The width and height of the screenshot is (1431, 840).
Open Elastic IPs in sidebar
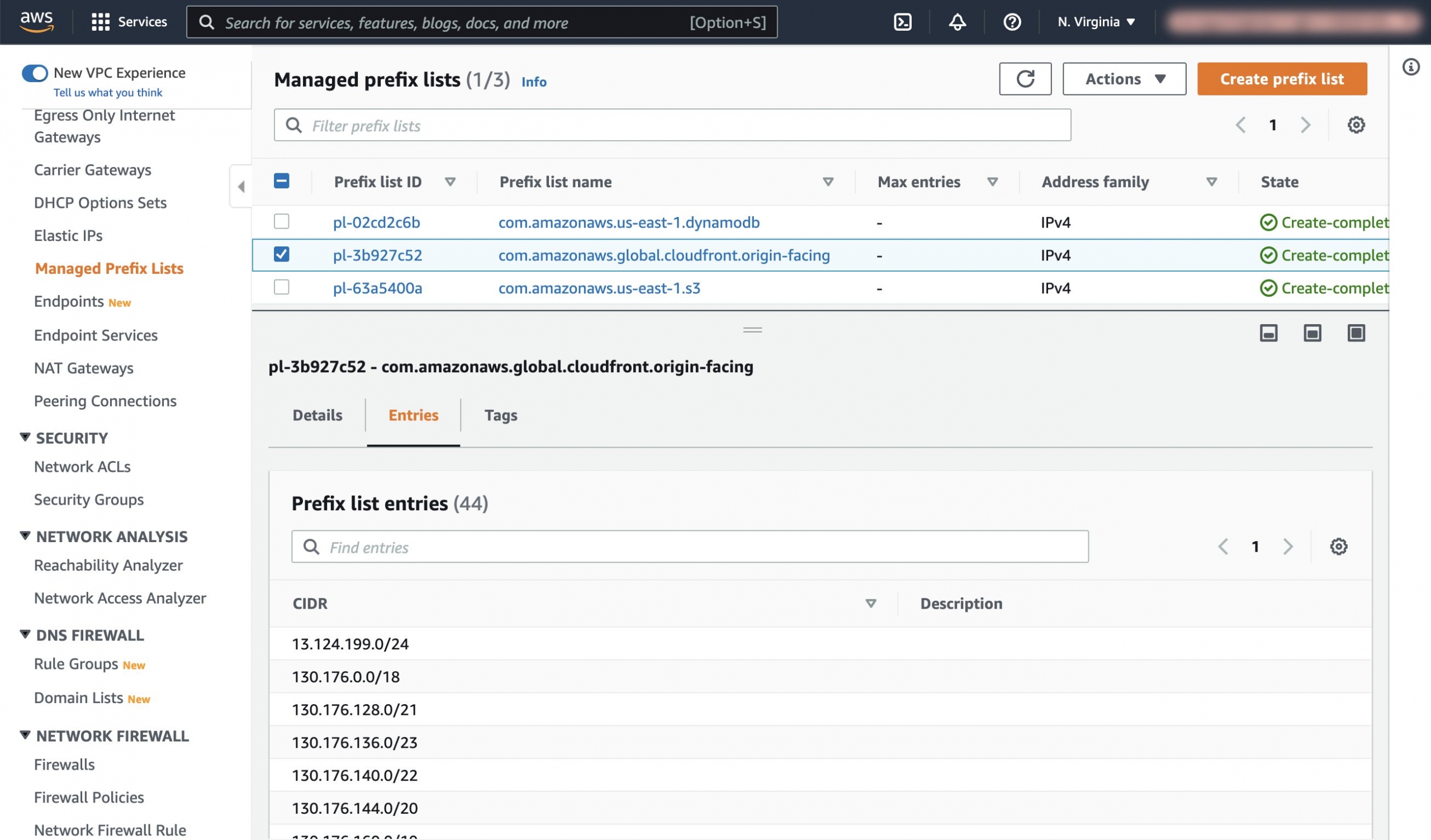click(x=68, y=235)
